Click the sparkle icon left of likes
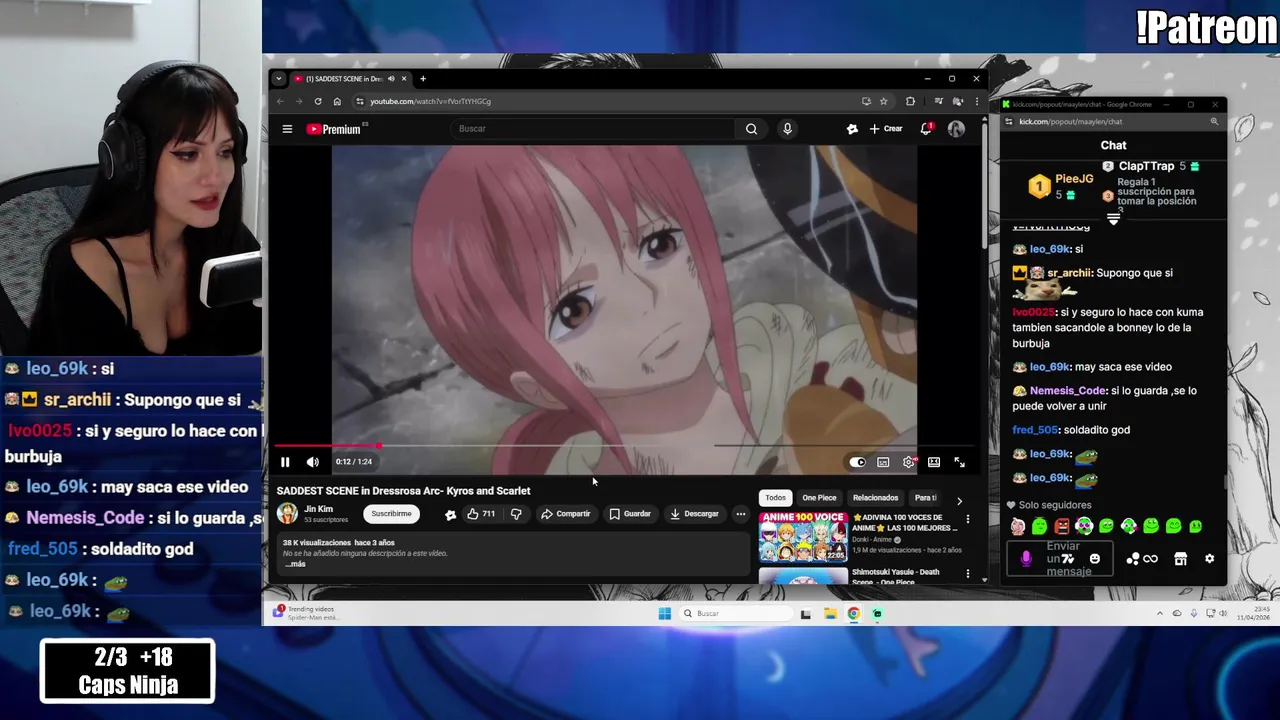The width and height of the screenshot is (1280, 720). (x=450, y=514)
